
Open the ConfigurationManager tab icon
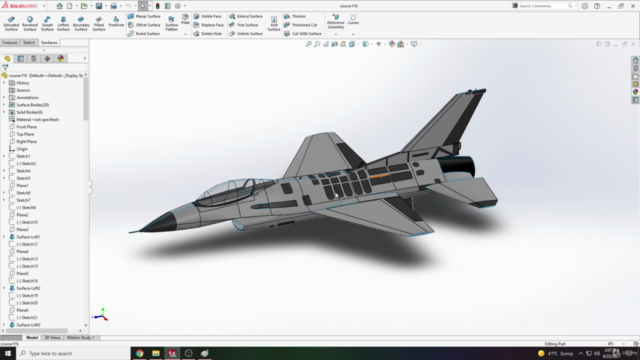34,58
